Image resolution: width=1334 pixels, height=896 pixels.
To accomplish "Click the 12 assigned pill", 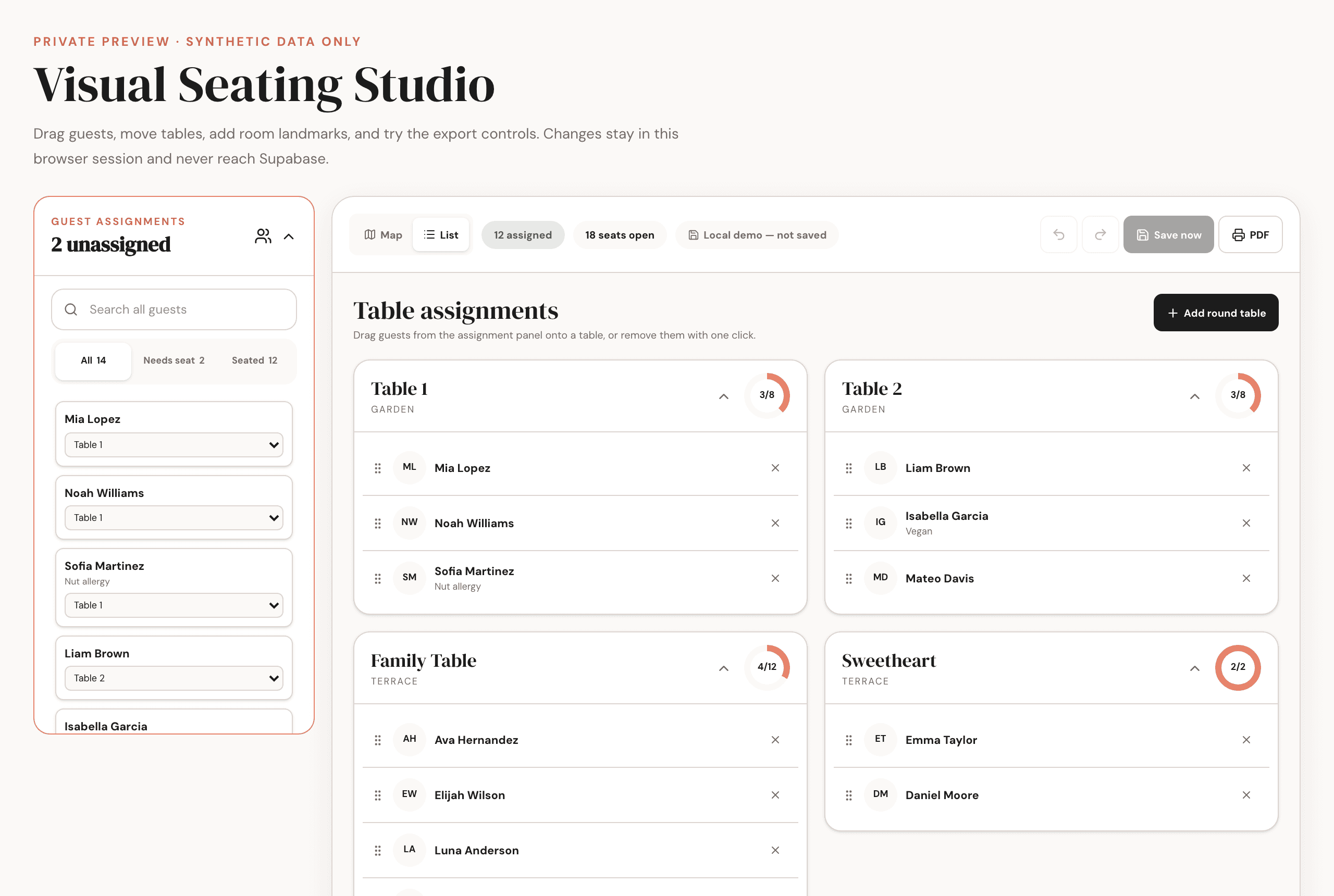I will click(x=523, y=235).
